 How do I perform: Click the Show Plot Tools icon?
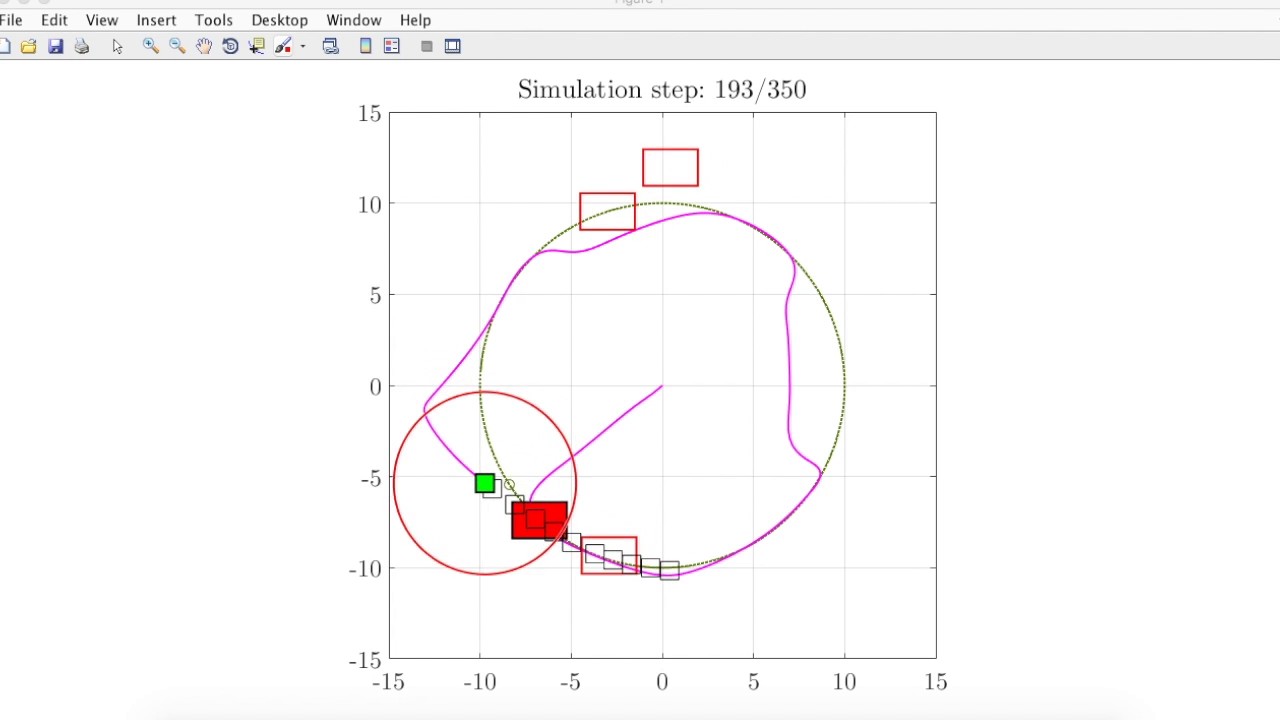pos(453,46)
